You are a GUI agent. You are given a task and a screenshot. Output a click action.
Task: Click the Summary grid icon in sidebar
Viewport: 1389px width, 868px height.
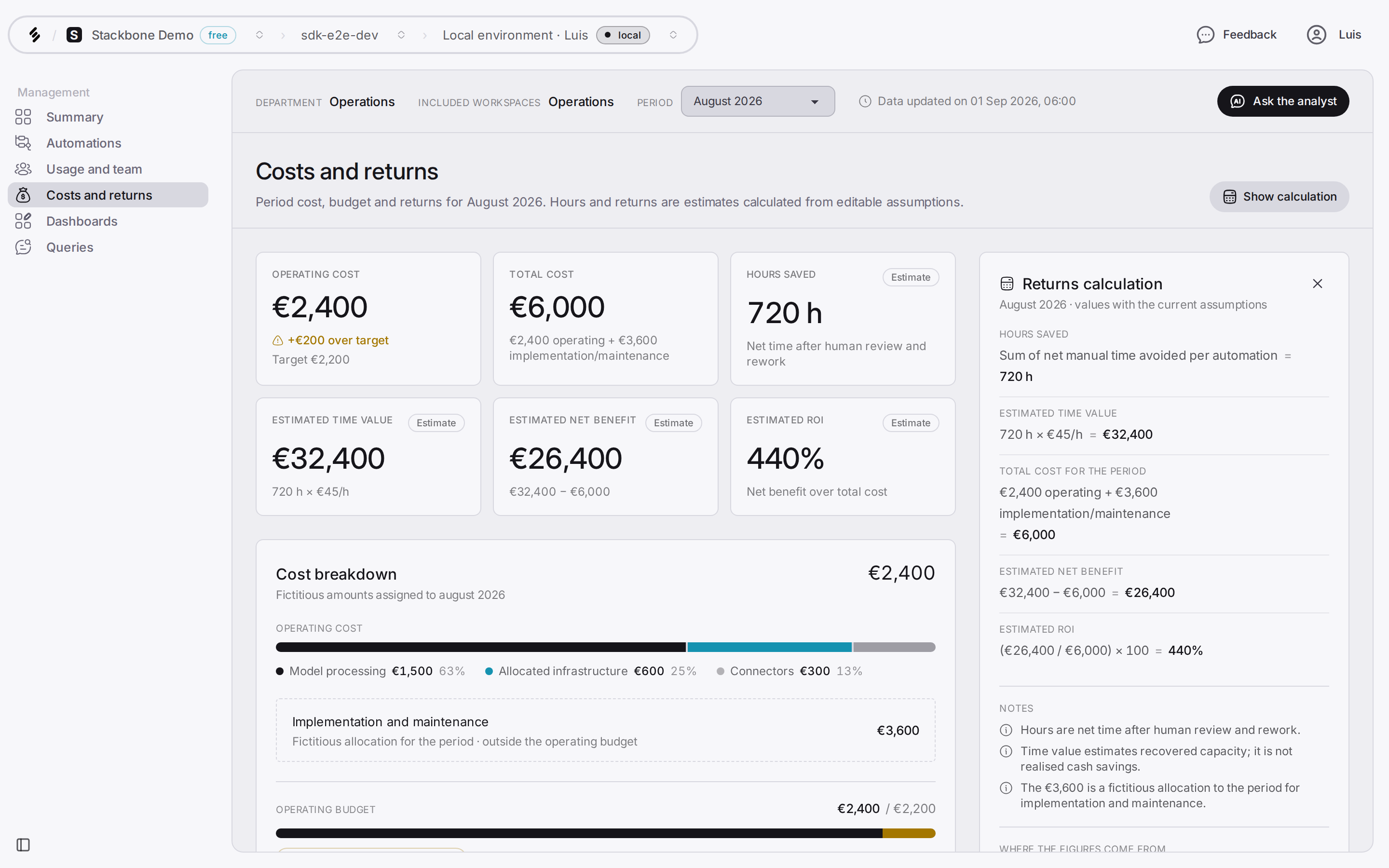tap(23, 117)
